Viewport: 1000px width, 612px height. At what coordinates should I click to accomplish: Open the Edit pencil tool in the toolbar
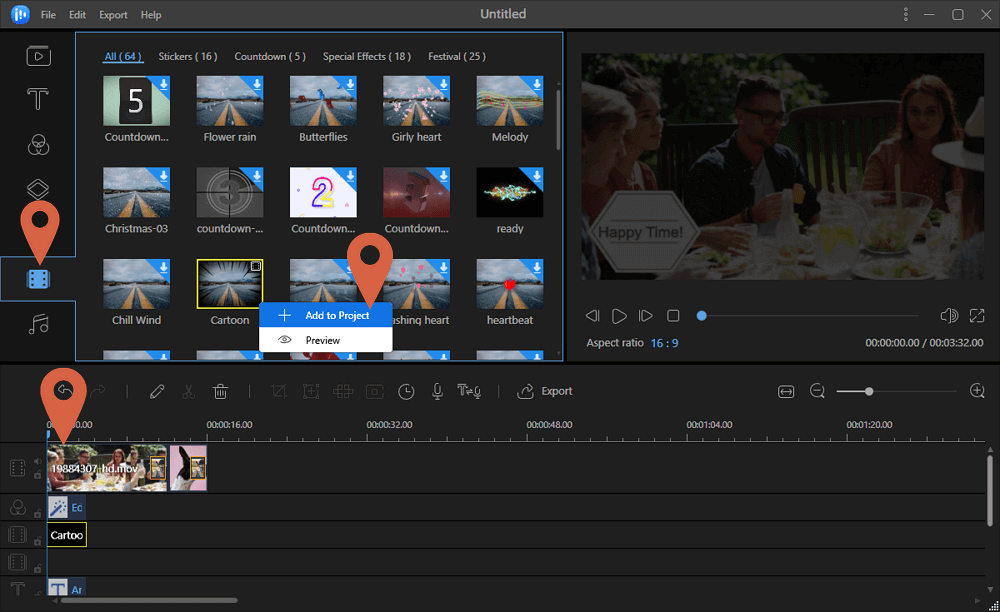tap(157, 391)
